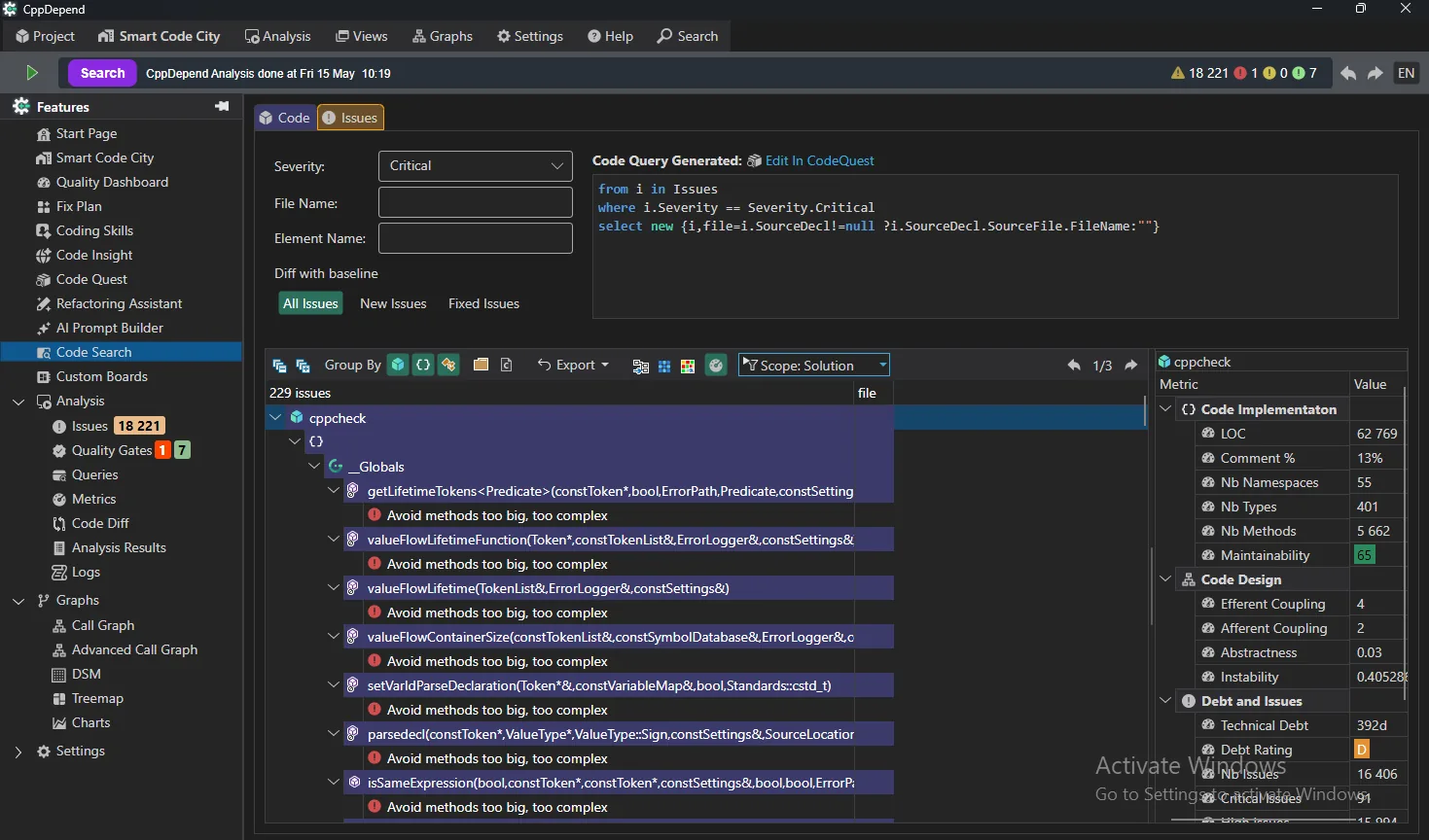Open the Settings menu in the menu bar
This screenshot has width=1429, height=840.
pyautogui.click(x=530, y=36)
